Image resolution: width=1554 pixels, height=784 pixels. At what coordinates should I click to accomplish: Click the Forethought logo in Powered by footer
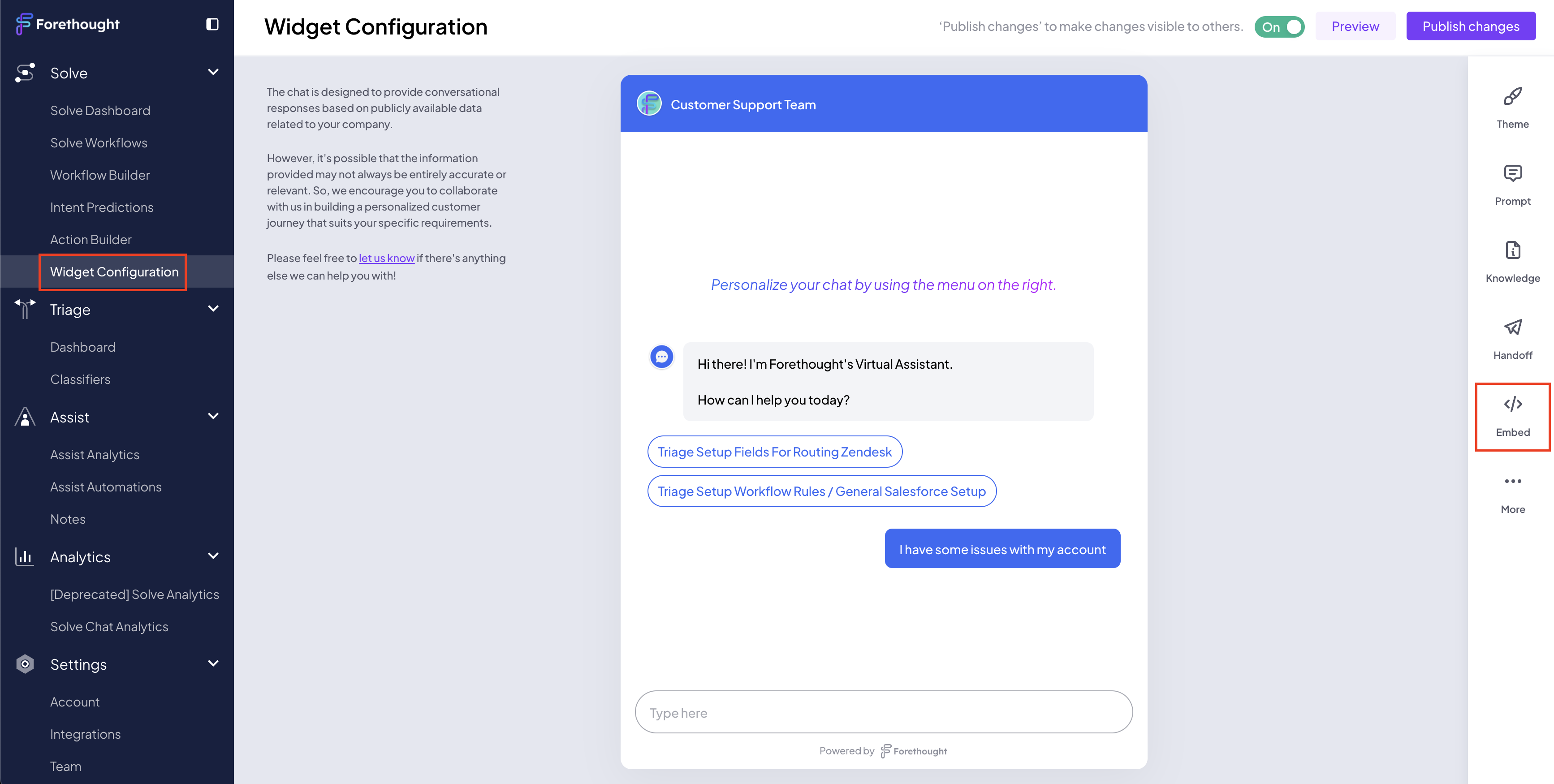tap(914, 751)
